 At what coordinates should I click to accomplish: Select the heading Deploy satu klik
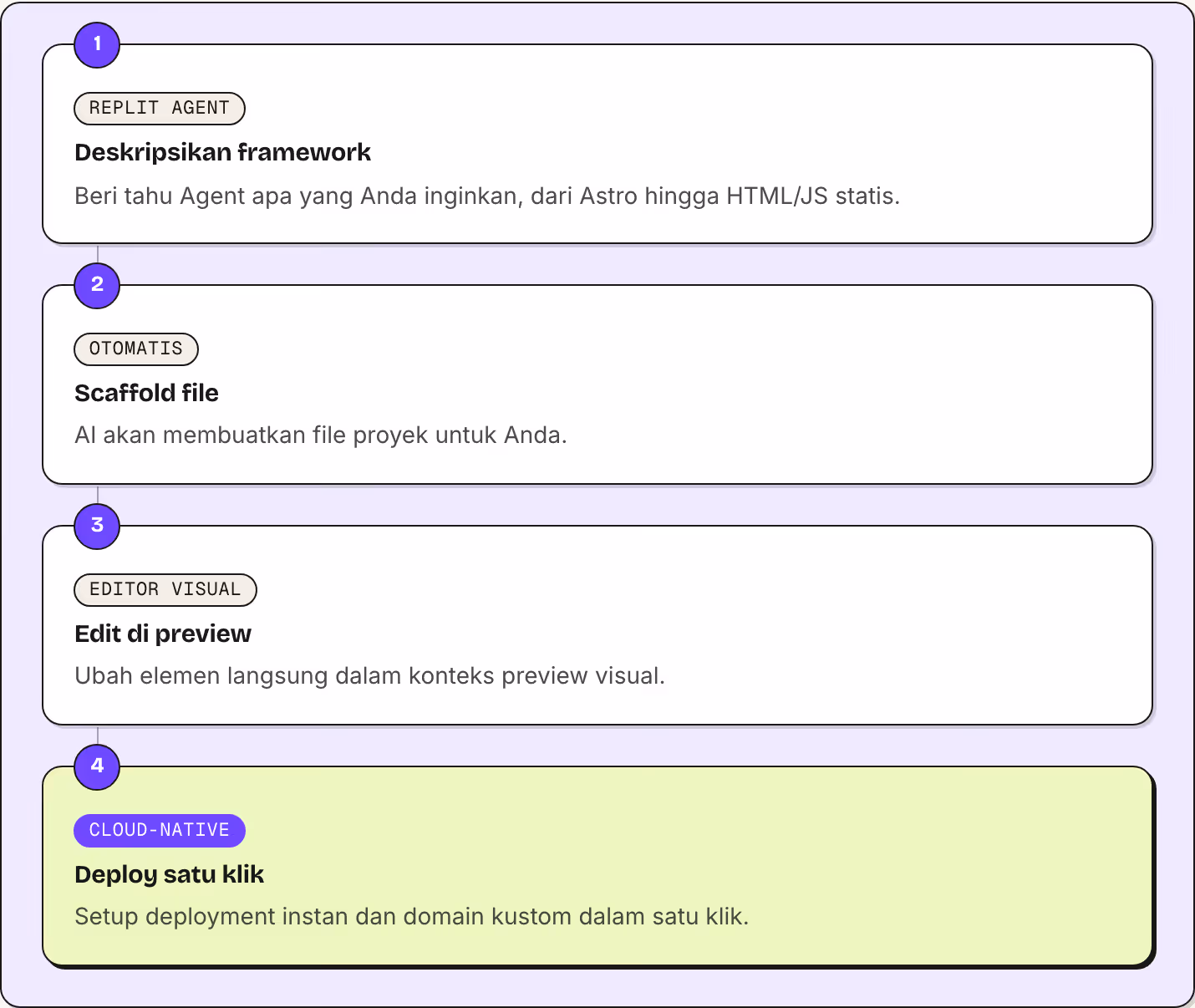(x=170, y=874)
